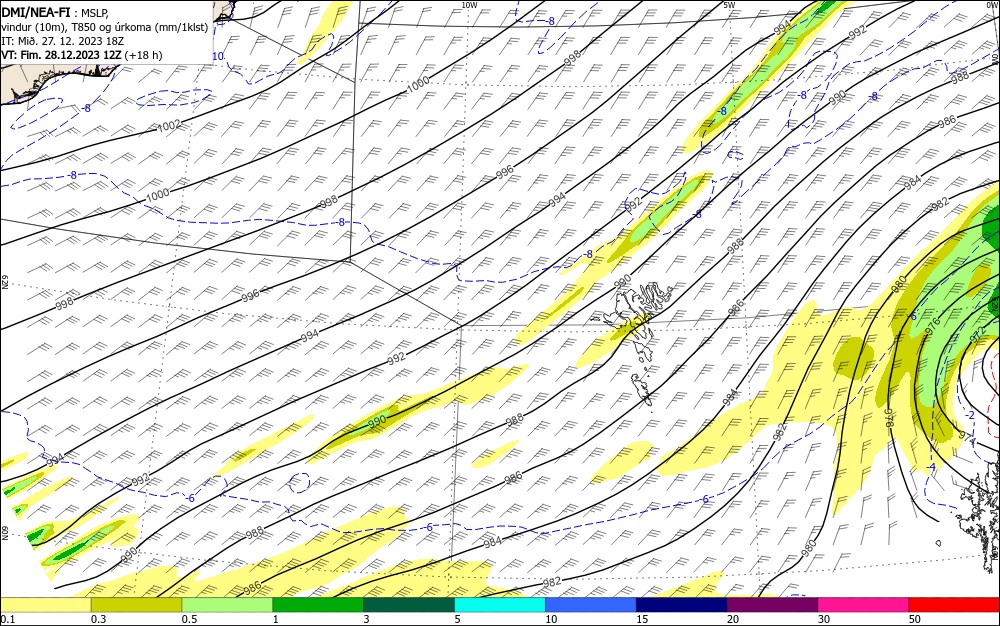Click the 'IT: Mið. 27. 12. 2023 18Z' line
This screenshot has height=626, width=1000.
point(62,41)
